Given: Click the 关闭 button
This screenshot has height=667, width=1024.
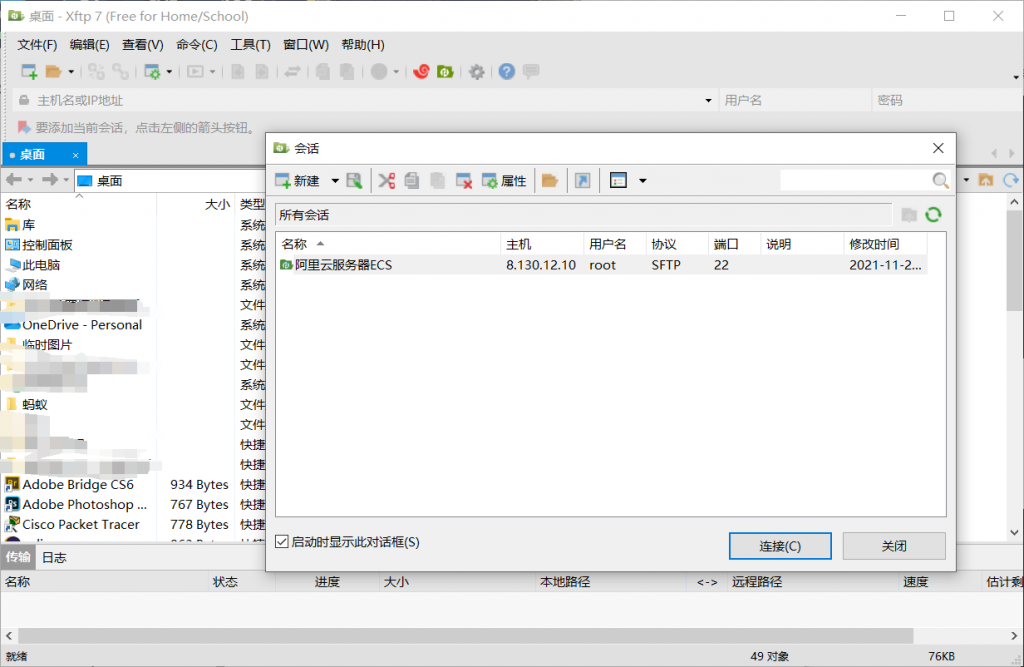Looking at the screenshot, I should [x=893, y=545].
